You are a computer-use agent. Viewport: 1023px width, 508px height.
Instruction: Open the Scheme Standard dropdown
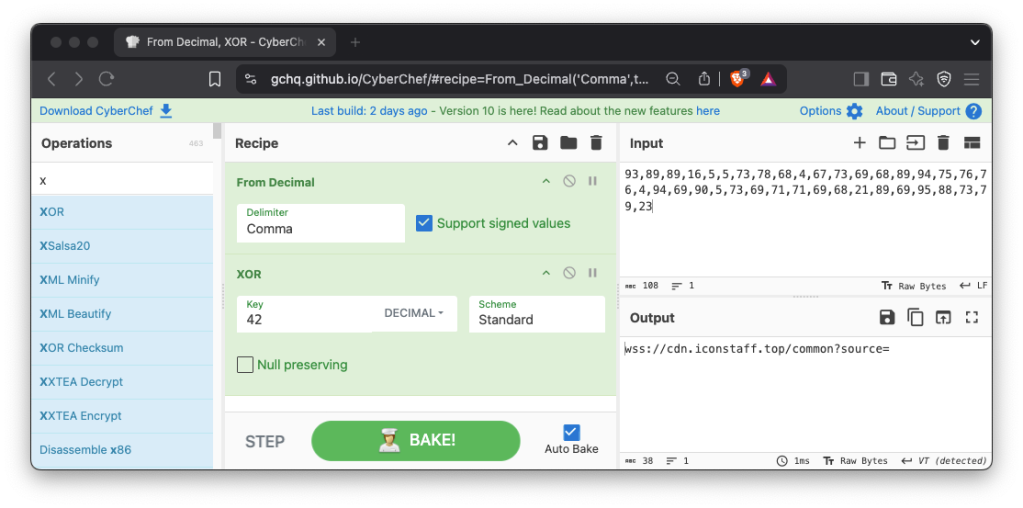coord(536,314)
